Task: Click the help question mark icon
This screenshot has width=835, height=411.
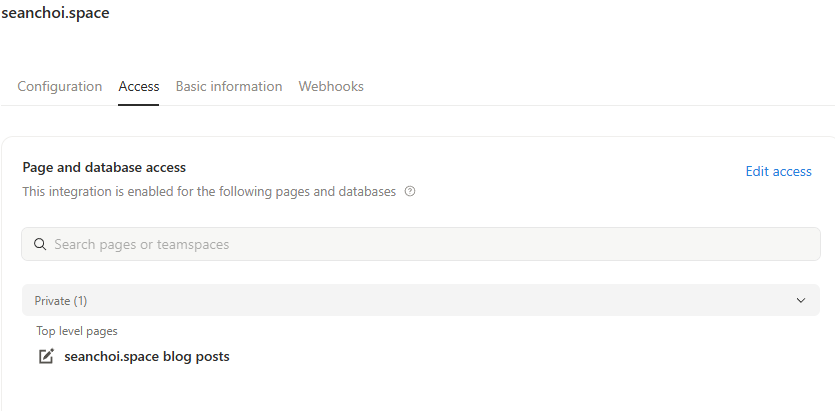Action: coord(410,191)
